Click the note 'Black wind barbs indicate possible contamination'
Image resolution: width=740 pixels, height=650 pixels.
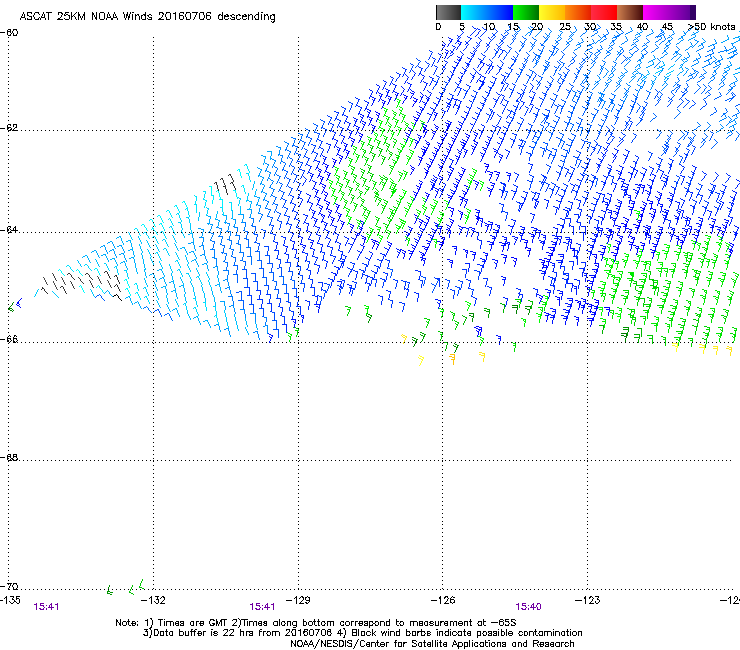click(x=467, y=633)
